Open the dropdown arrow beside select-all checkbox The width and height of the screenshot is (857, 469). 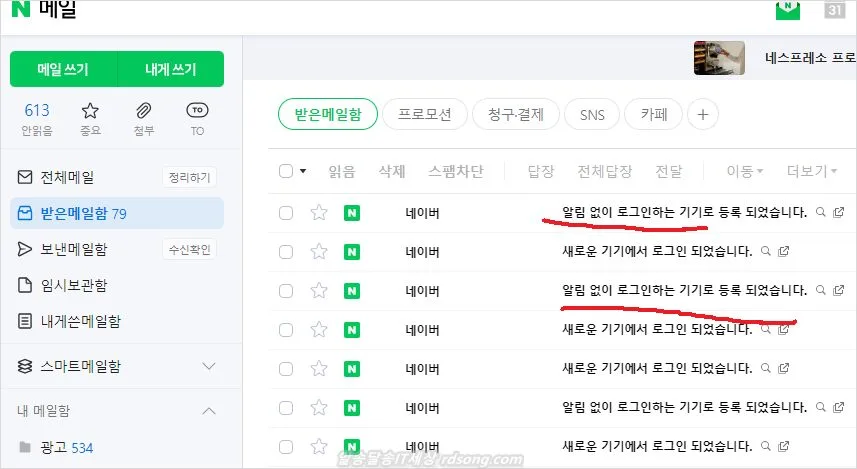point(303,171)
